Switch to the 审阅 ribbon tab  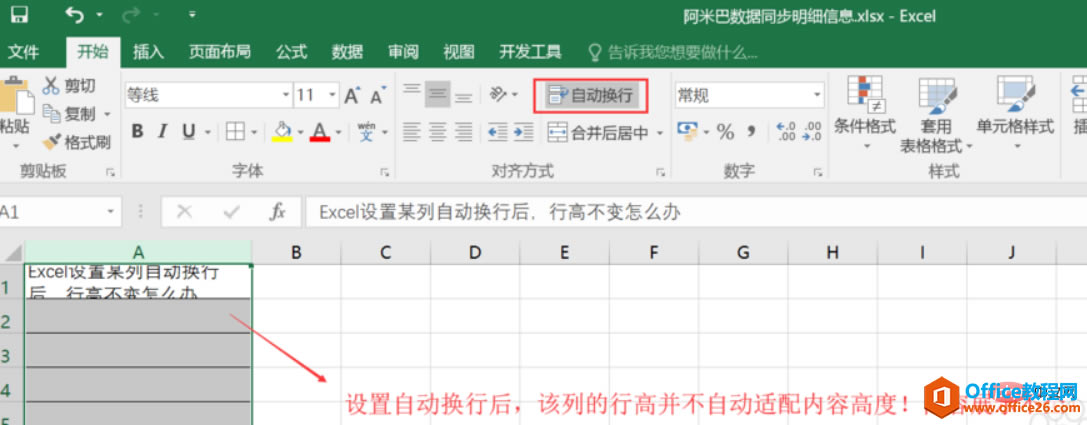point(403,52)
